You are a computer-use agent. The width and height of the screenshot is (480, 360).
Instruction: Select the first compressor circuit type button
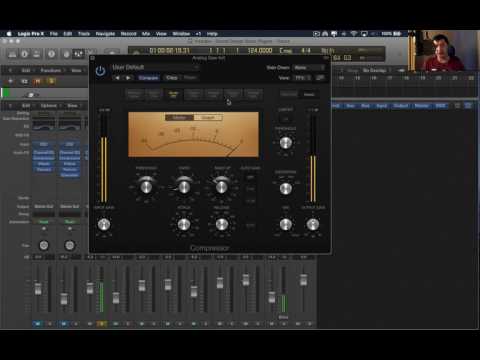(x=134, y=94)
